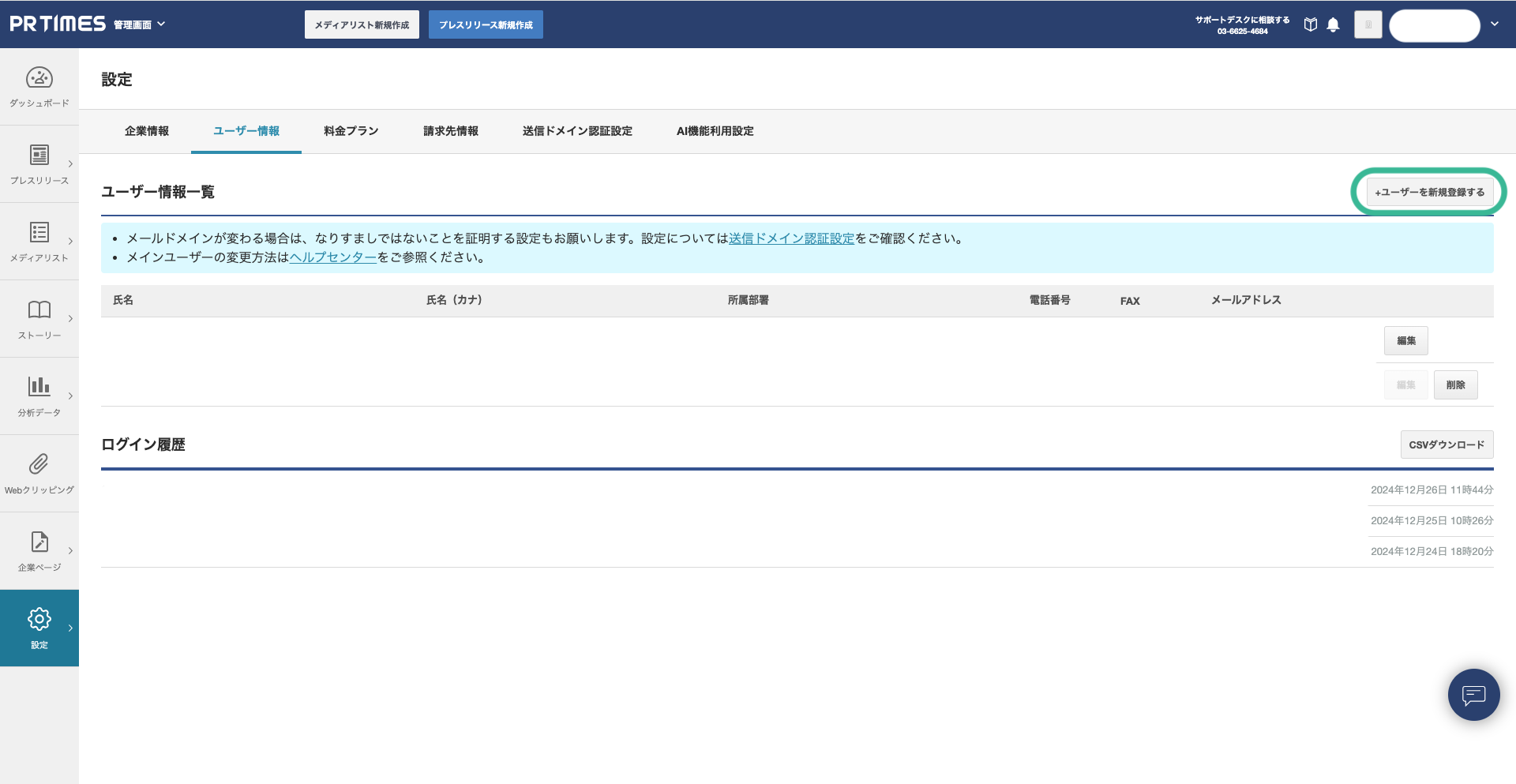The width and height of the screenshot is (1516, 784).
Task: Open the analytics data bar chart icon
Action: [x=39, y=386]
